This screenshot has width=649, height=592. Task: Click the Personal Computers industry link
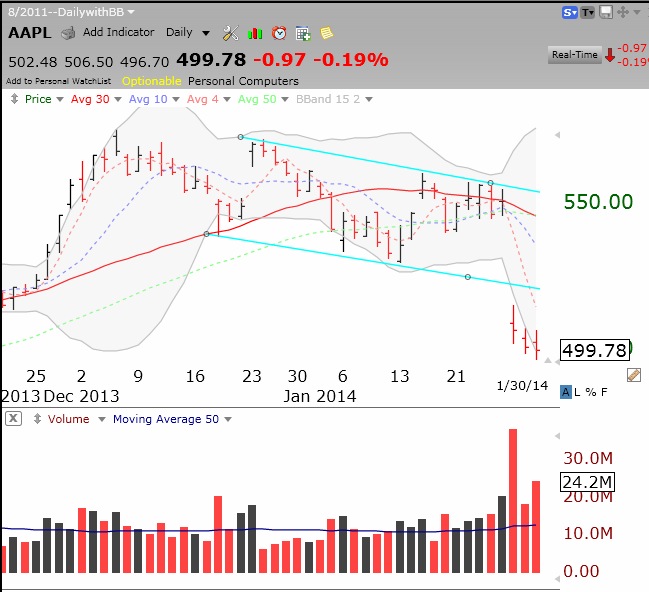coord(243,81)
